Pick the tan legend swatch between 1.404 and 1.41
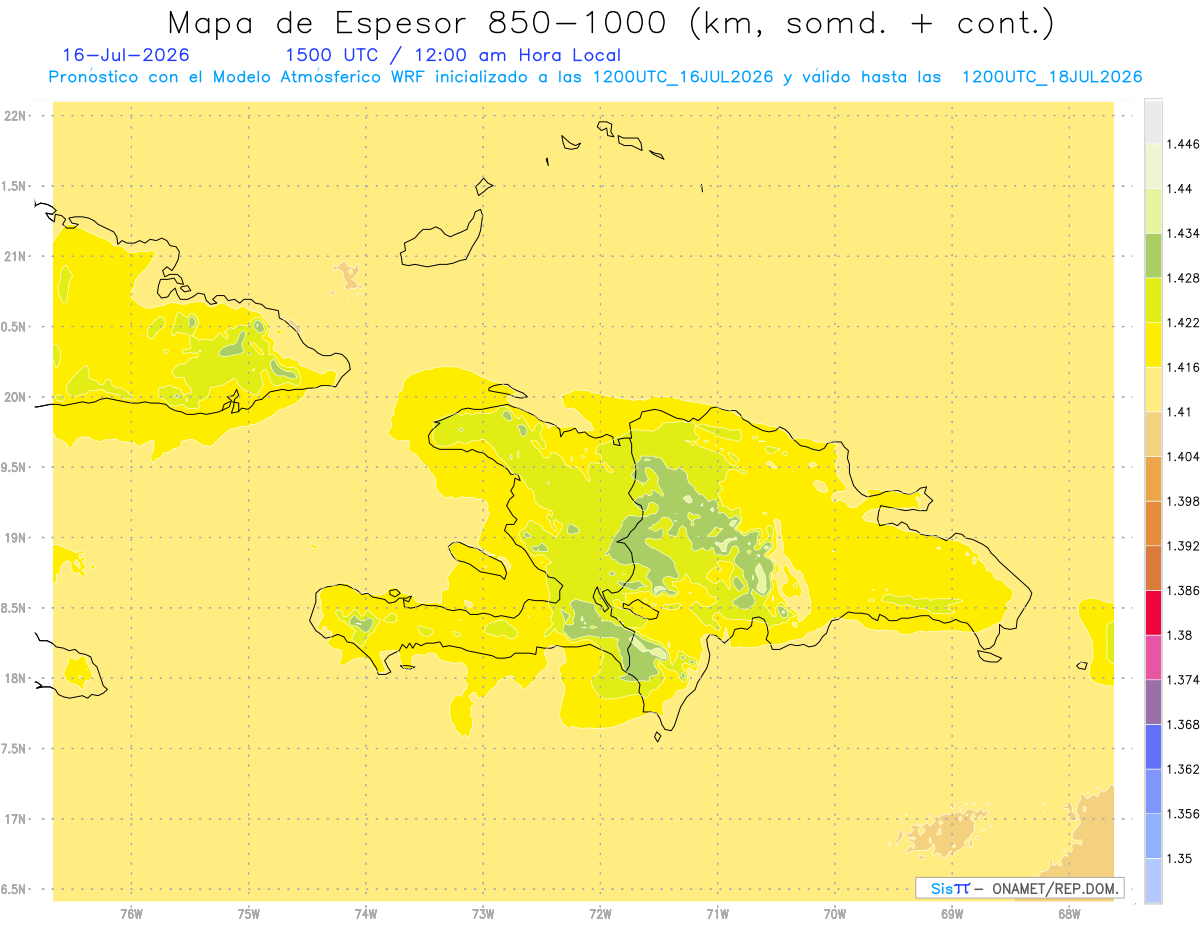This screenshot has height=927, width=1200. click(1153, 434)
